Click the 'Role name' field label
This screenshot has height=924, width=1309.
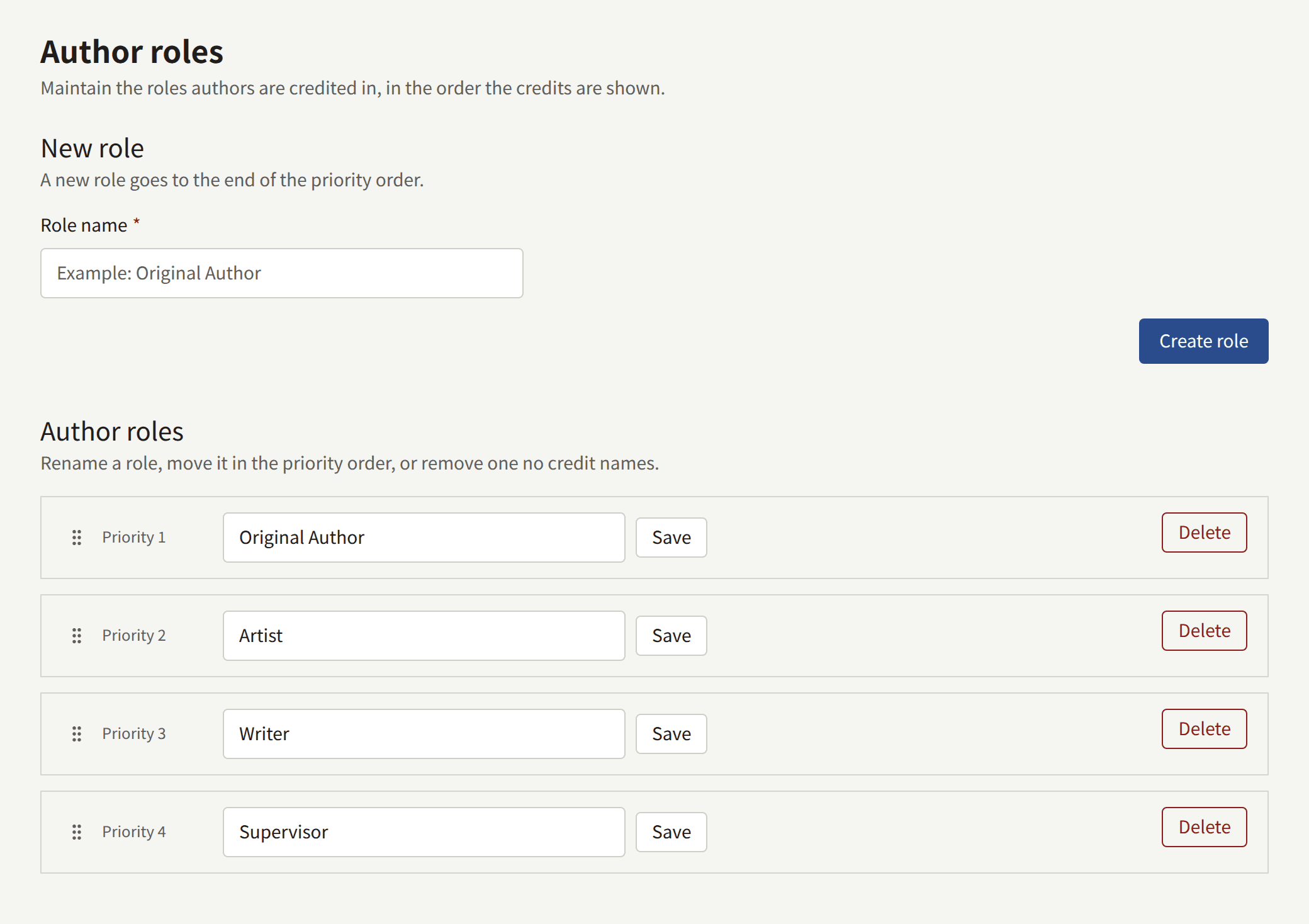(x=84, y=225)
